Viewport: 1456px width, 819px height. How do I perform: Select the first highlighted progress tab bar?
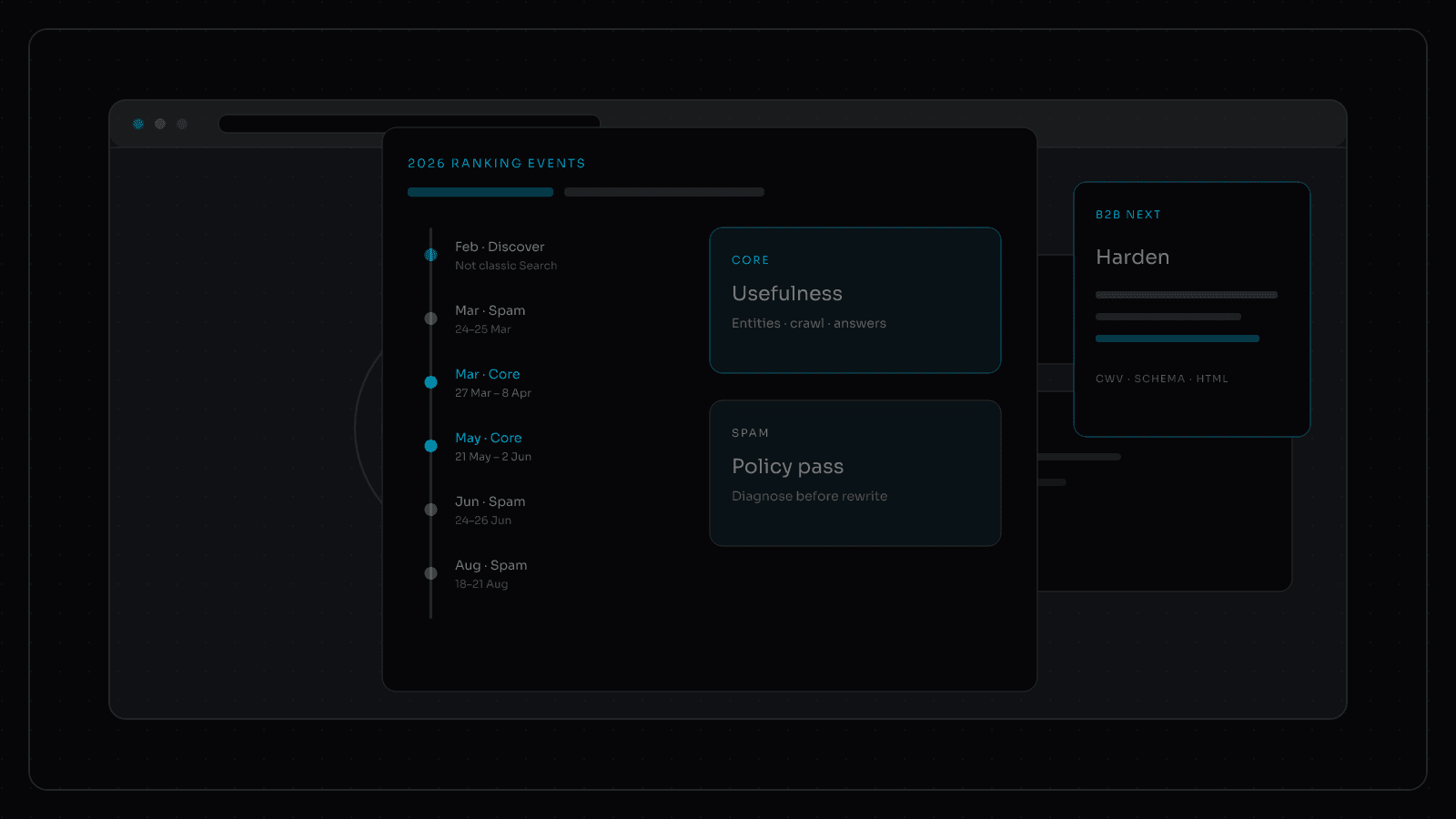point(480,192)
